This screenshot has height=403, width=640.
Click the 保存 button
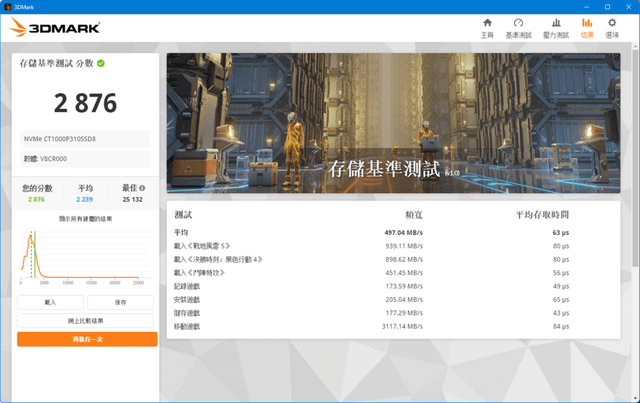click(120, 303)
